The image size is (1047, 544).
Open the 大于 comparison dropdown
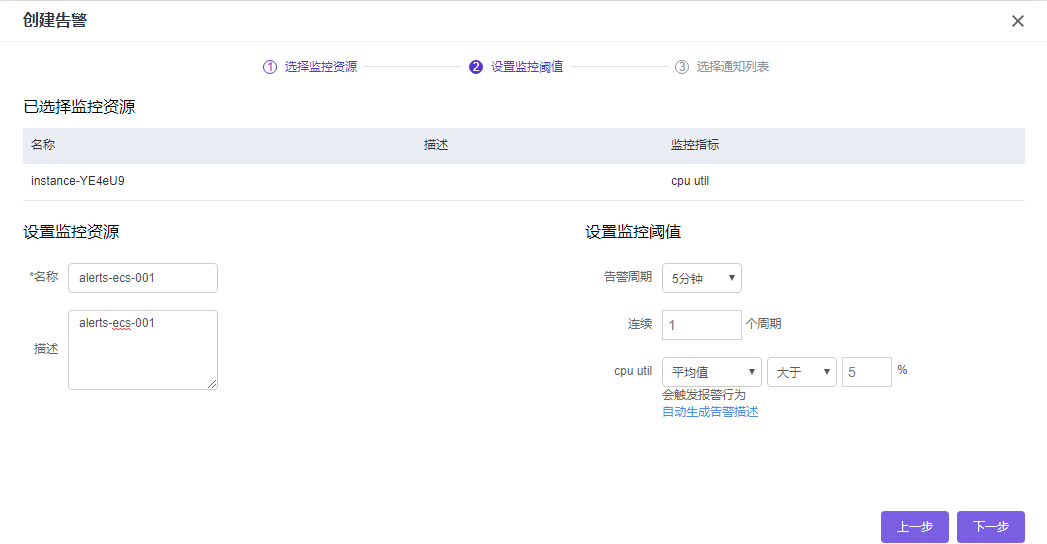point(802,372)
